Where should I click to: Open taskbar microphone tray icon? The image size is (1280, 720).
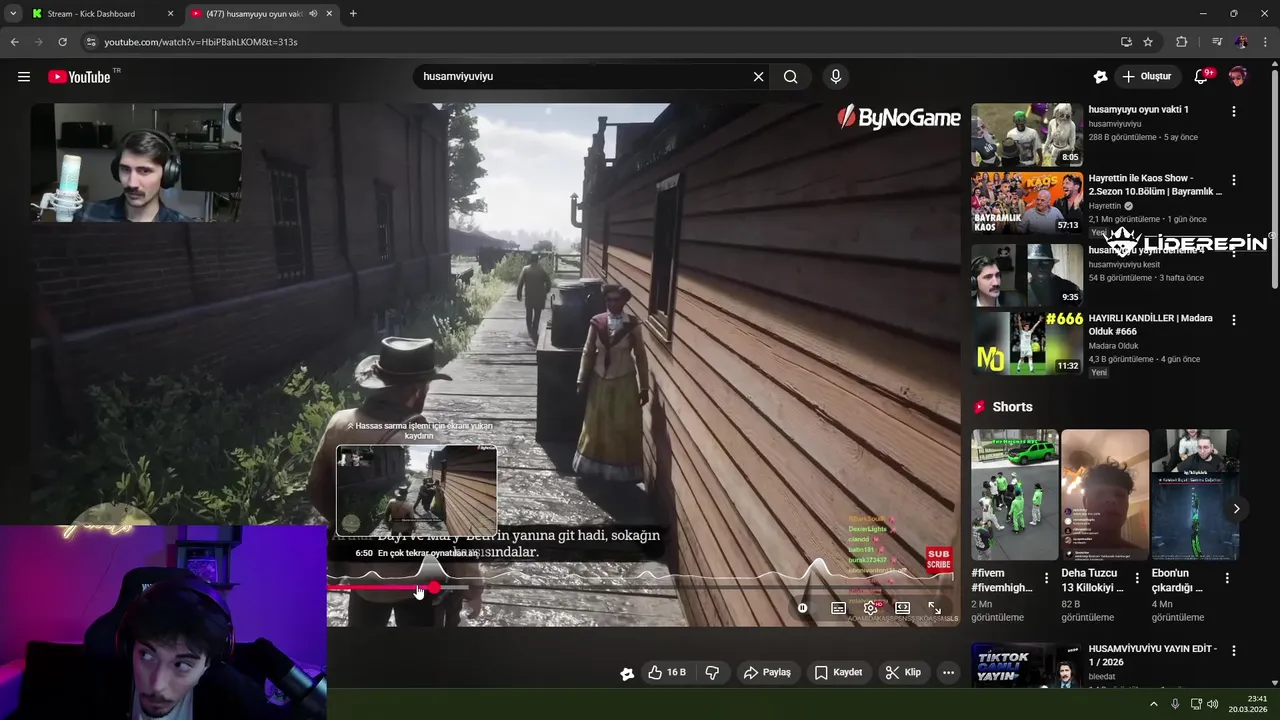tap(1176, 704)
